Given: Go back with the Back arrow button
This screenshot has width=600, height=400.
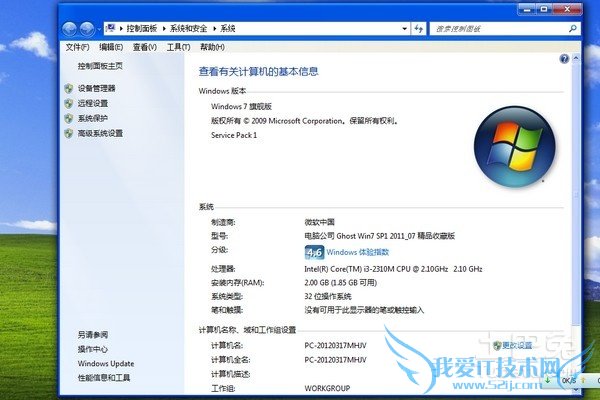Looking at the screenshot, I should tap(70, 29).
